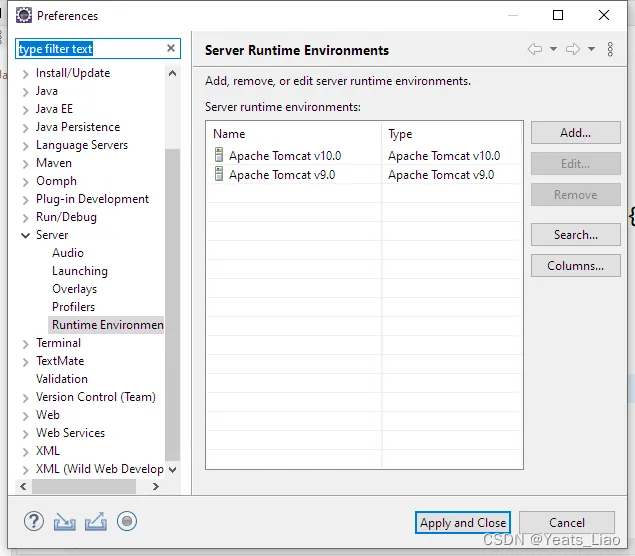
Task: Select the Profilers preference page
Action: [x=73, y=307]
